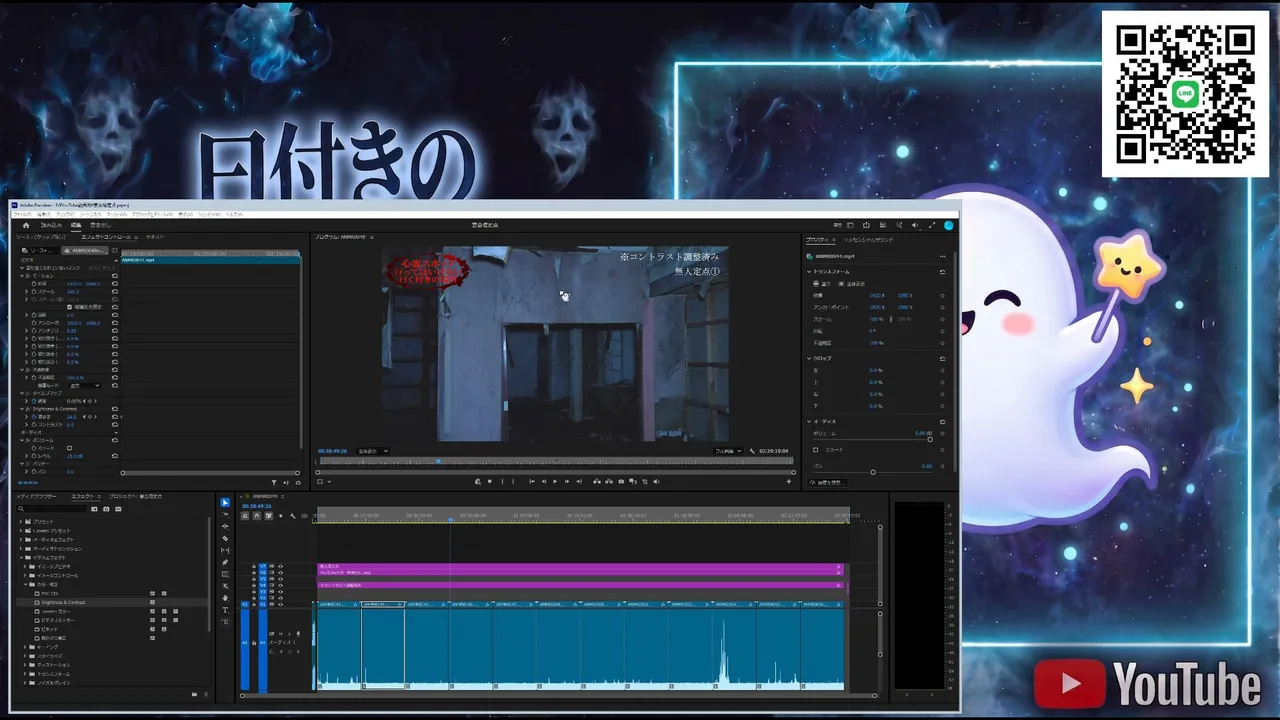The image size is (1280, 720).
Task: Click the speed detection button in Properties
Action: pos(827,483)
